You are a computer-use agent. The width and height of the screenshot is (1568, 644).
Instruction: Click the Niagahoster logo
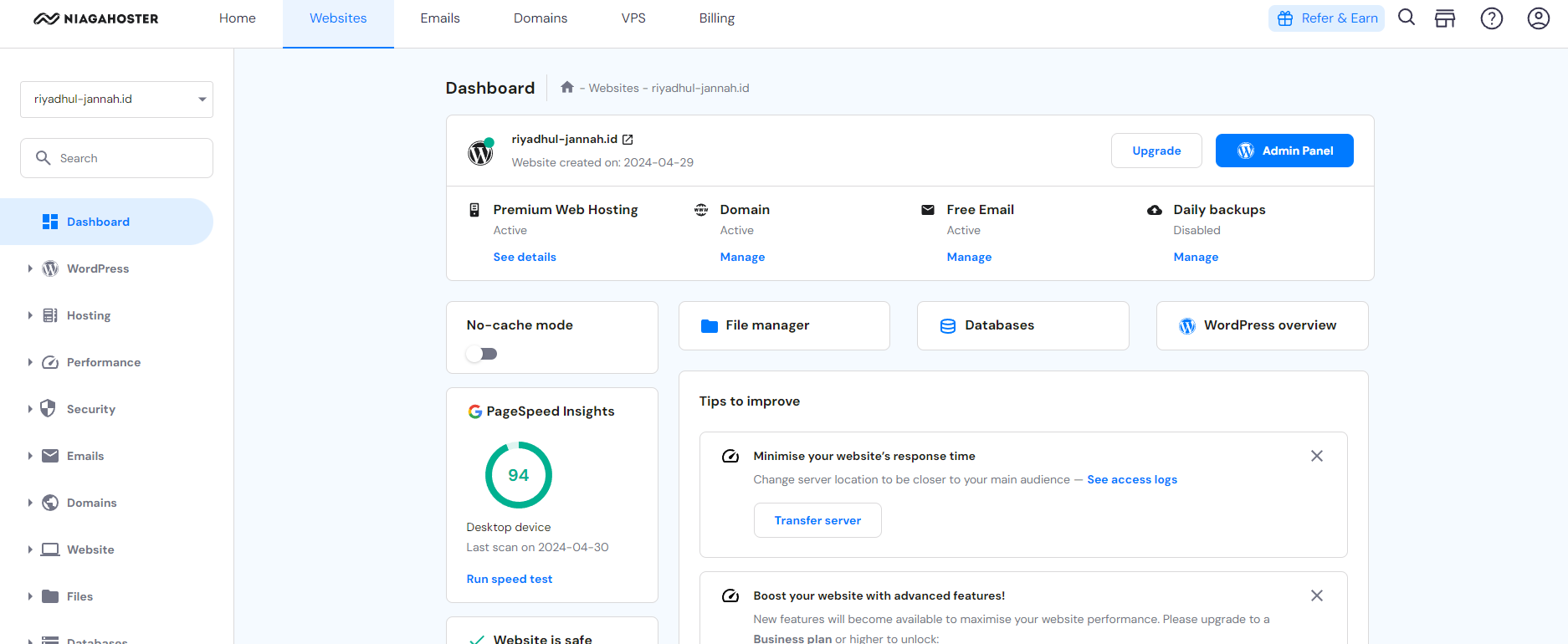[96, 18]
